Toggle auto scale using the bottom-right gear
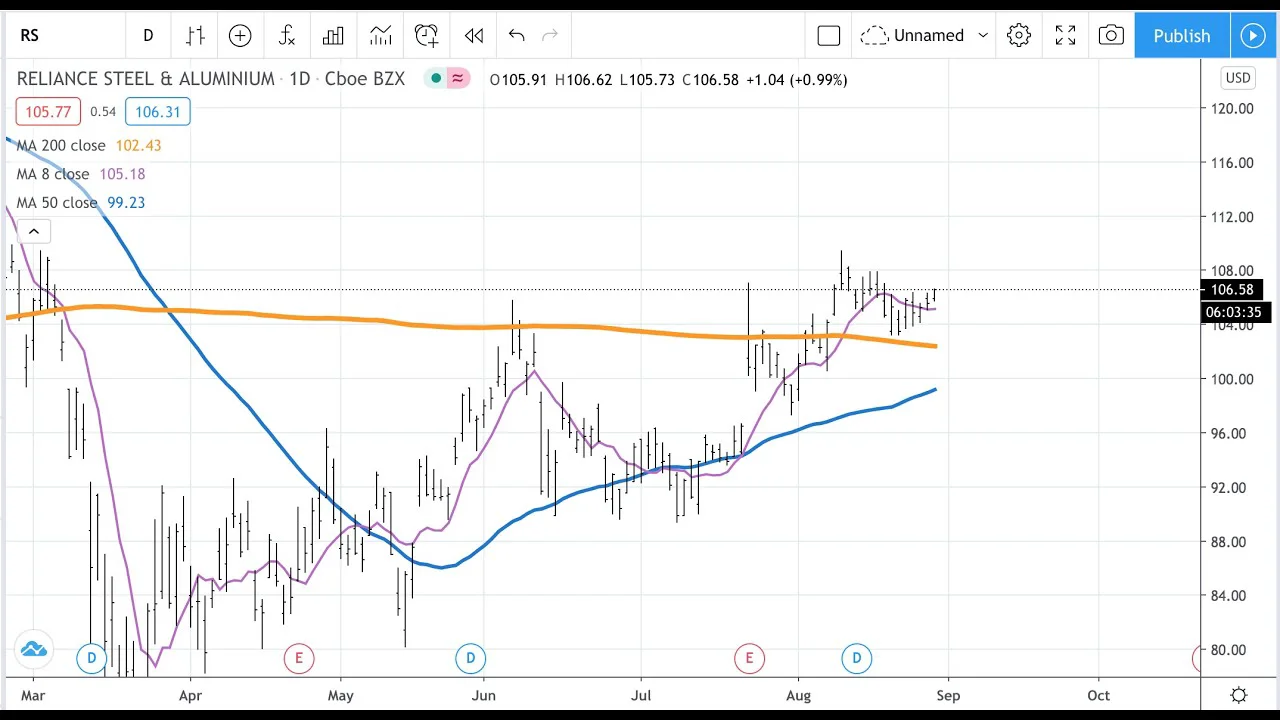 [1239, 695]
